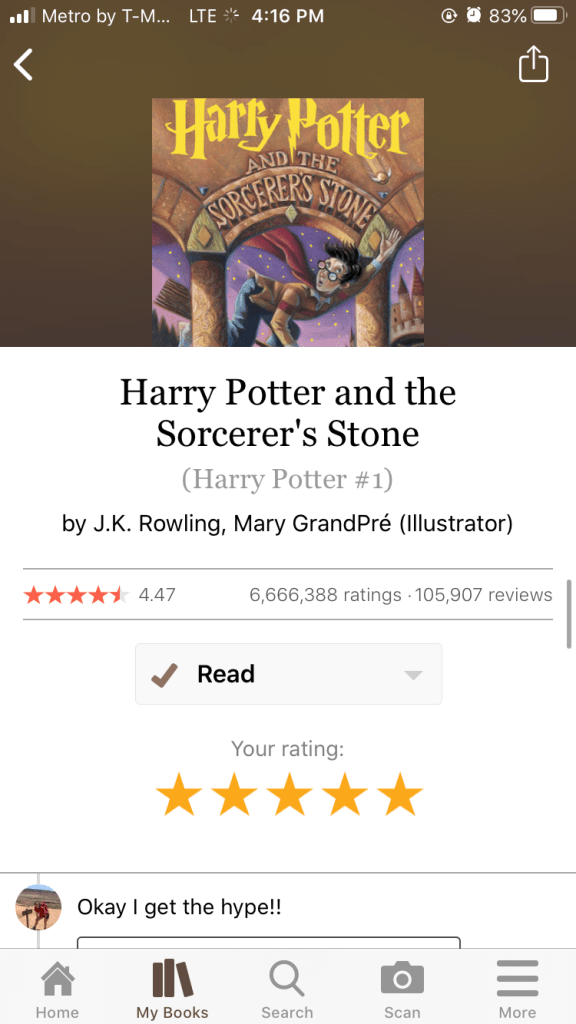
Task: Tap the Search magnifier icon
Action: pos(287,978)
